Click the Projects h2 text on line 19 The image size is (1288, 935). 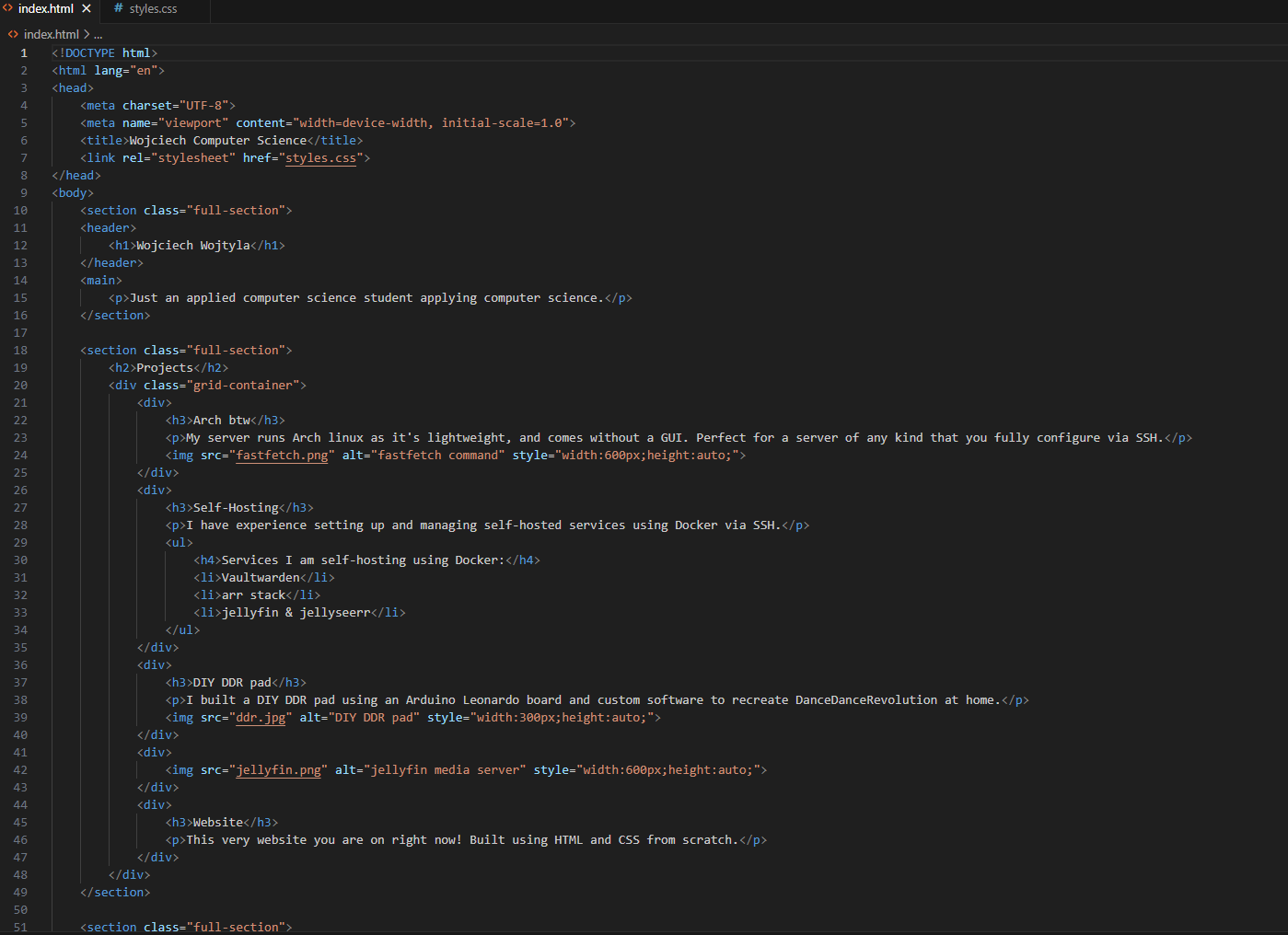pos(165,367)
